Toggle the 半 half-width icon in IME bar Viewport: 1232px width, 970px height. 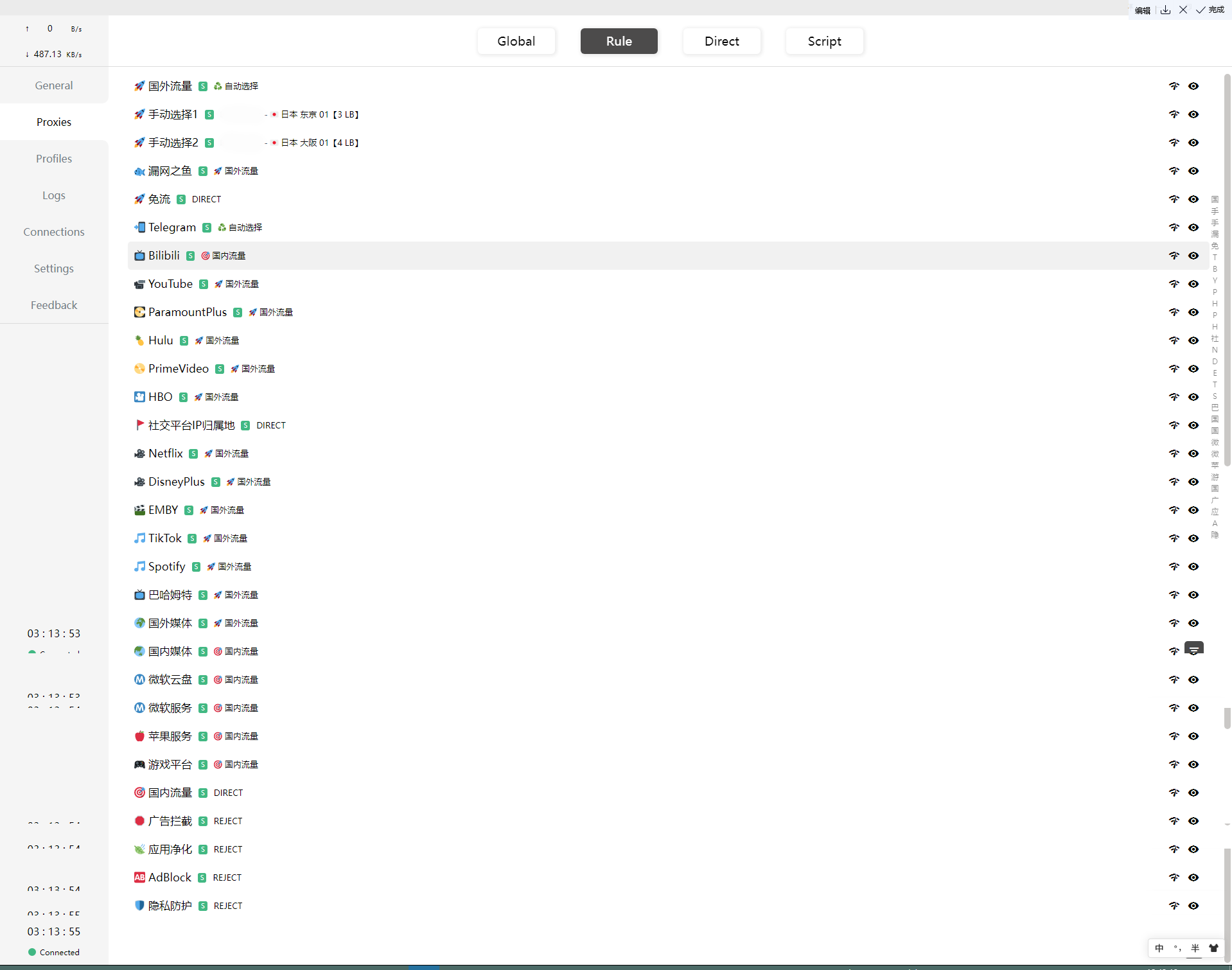1195,948
